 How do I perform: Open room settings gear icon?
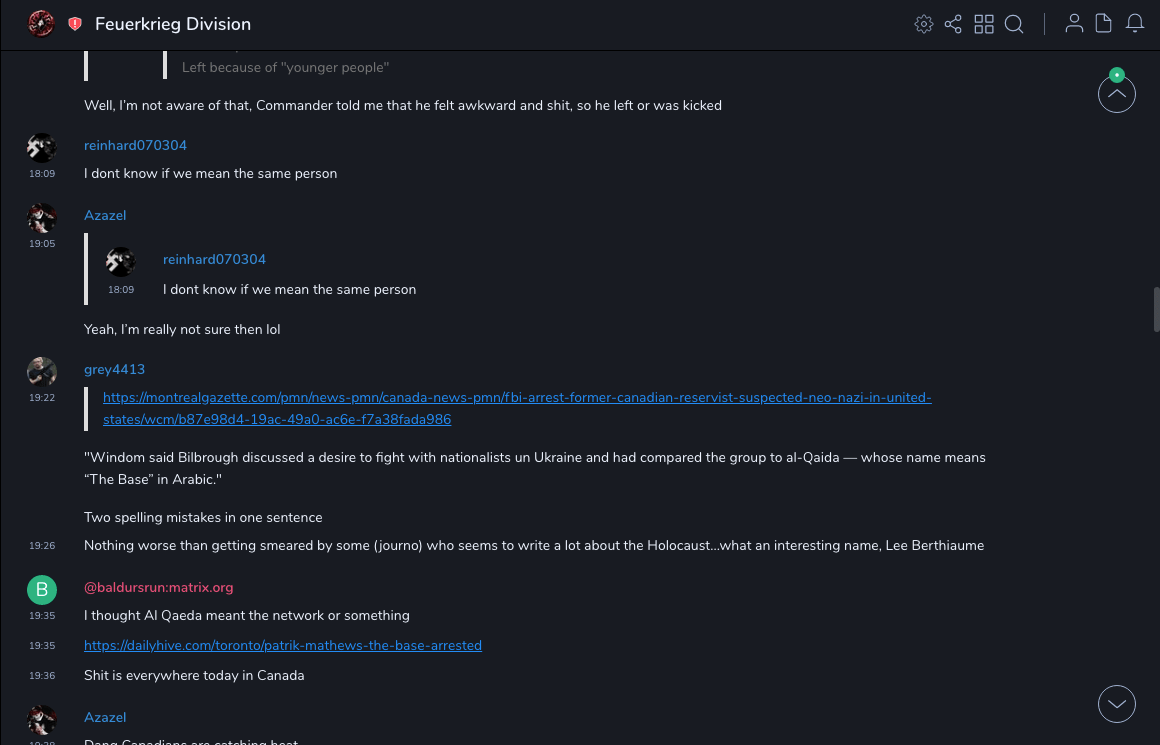(x=924, y=24)
